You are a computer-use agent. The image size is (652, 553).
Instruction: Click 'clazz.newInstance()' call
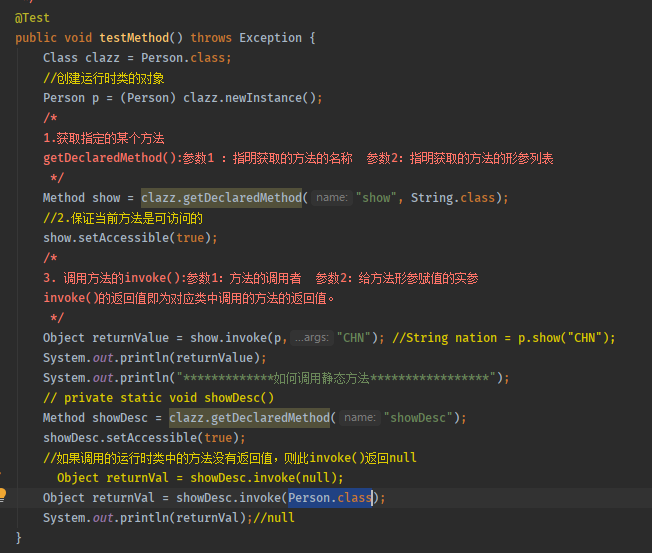[249, 98]
